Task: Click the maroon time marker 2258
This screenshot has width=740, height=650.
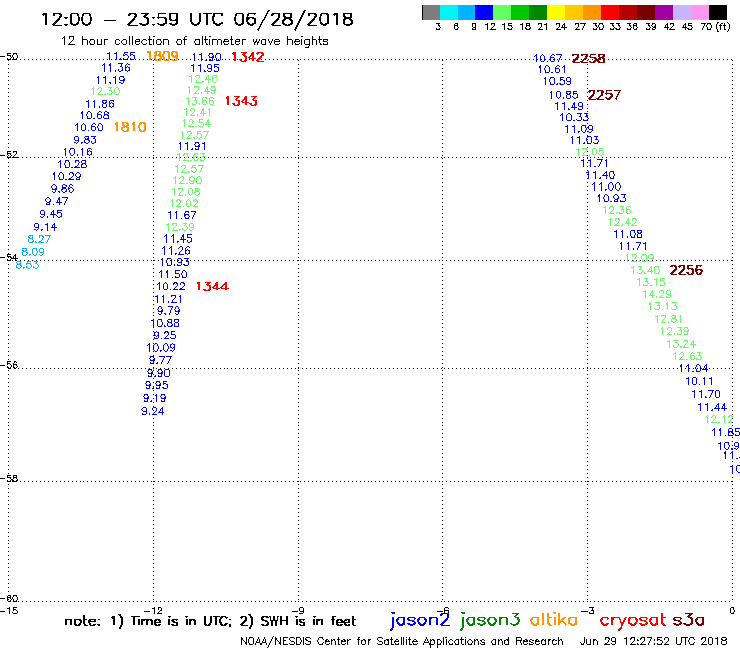Action: tap(588, 59)
